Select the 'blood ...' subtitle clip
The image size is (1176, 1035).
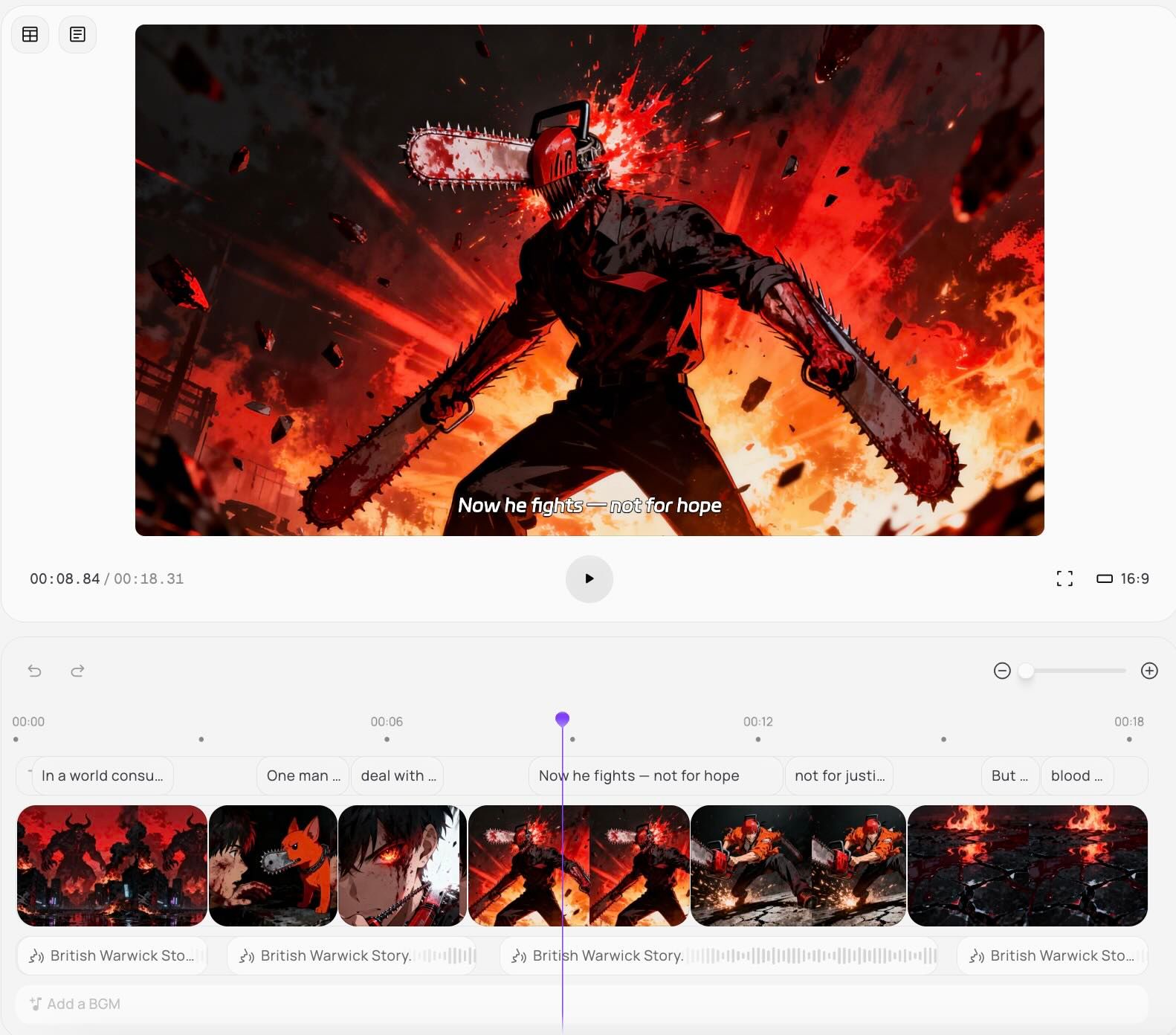1076,776
